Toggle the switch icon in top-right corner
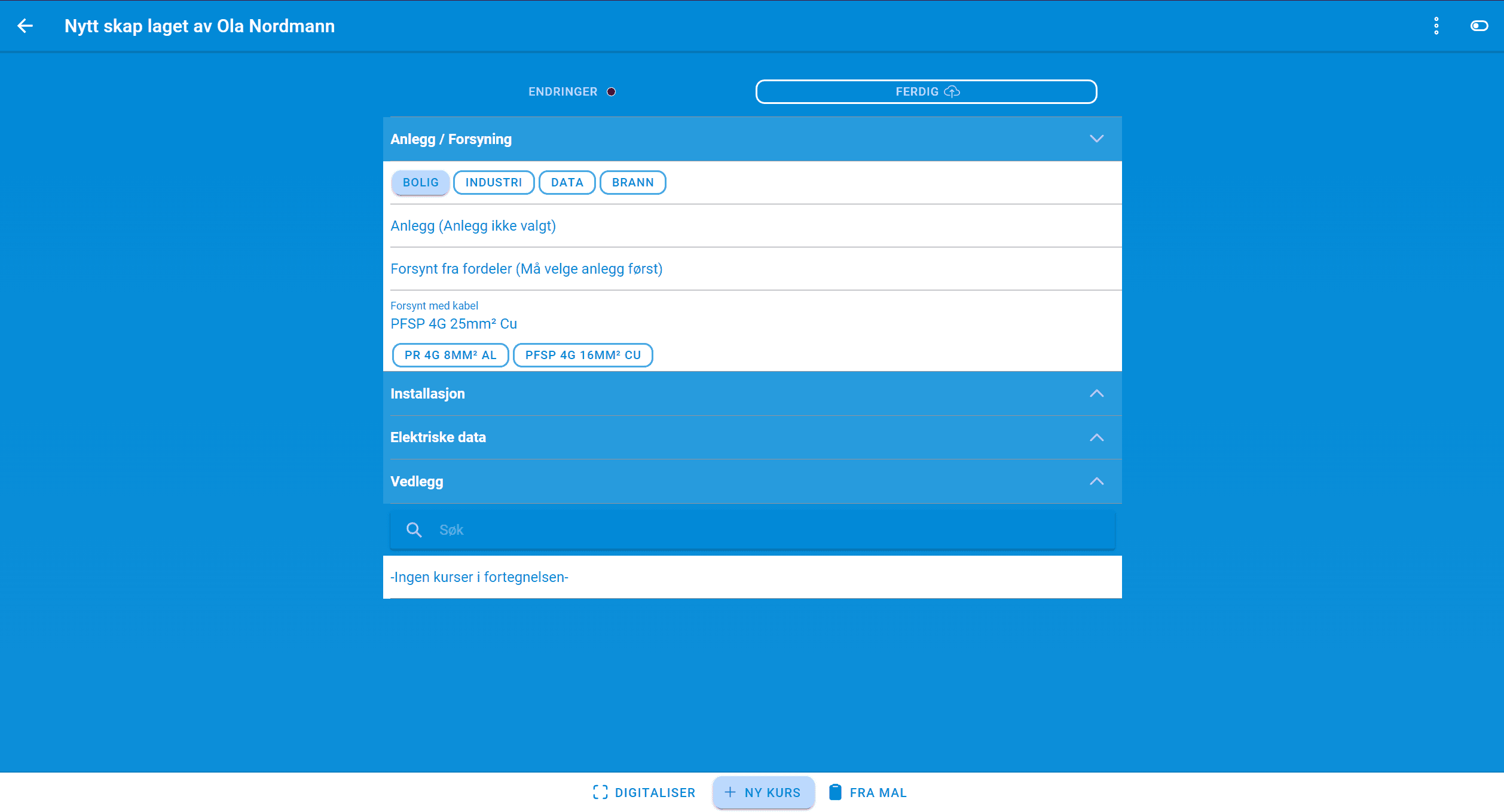 click(1479, 26)
